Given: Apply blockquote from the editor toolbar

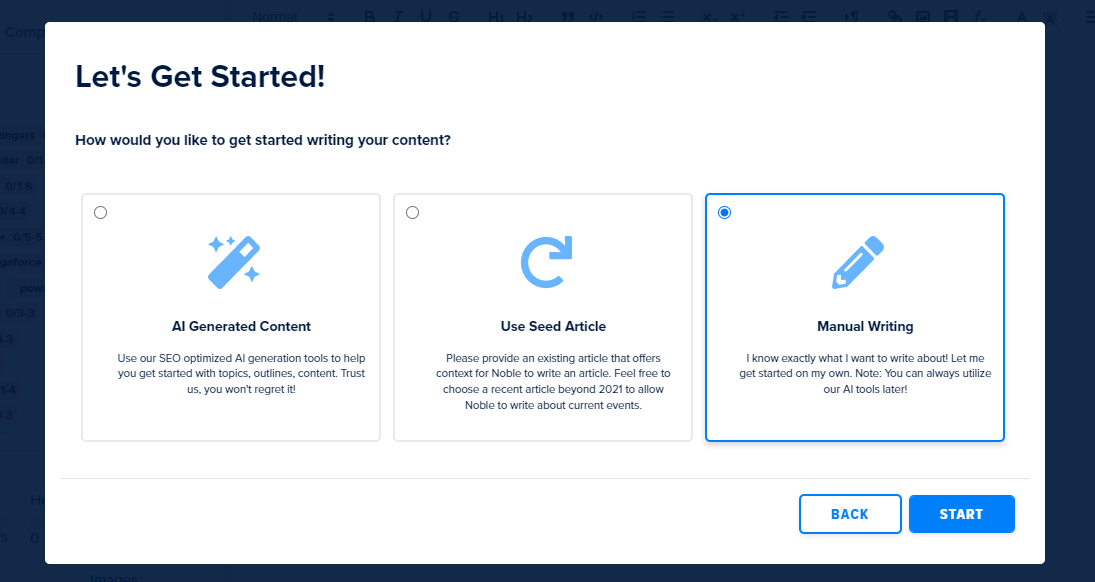Looking at the screenshot, I should click(x=568, y=16).
